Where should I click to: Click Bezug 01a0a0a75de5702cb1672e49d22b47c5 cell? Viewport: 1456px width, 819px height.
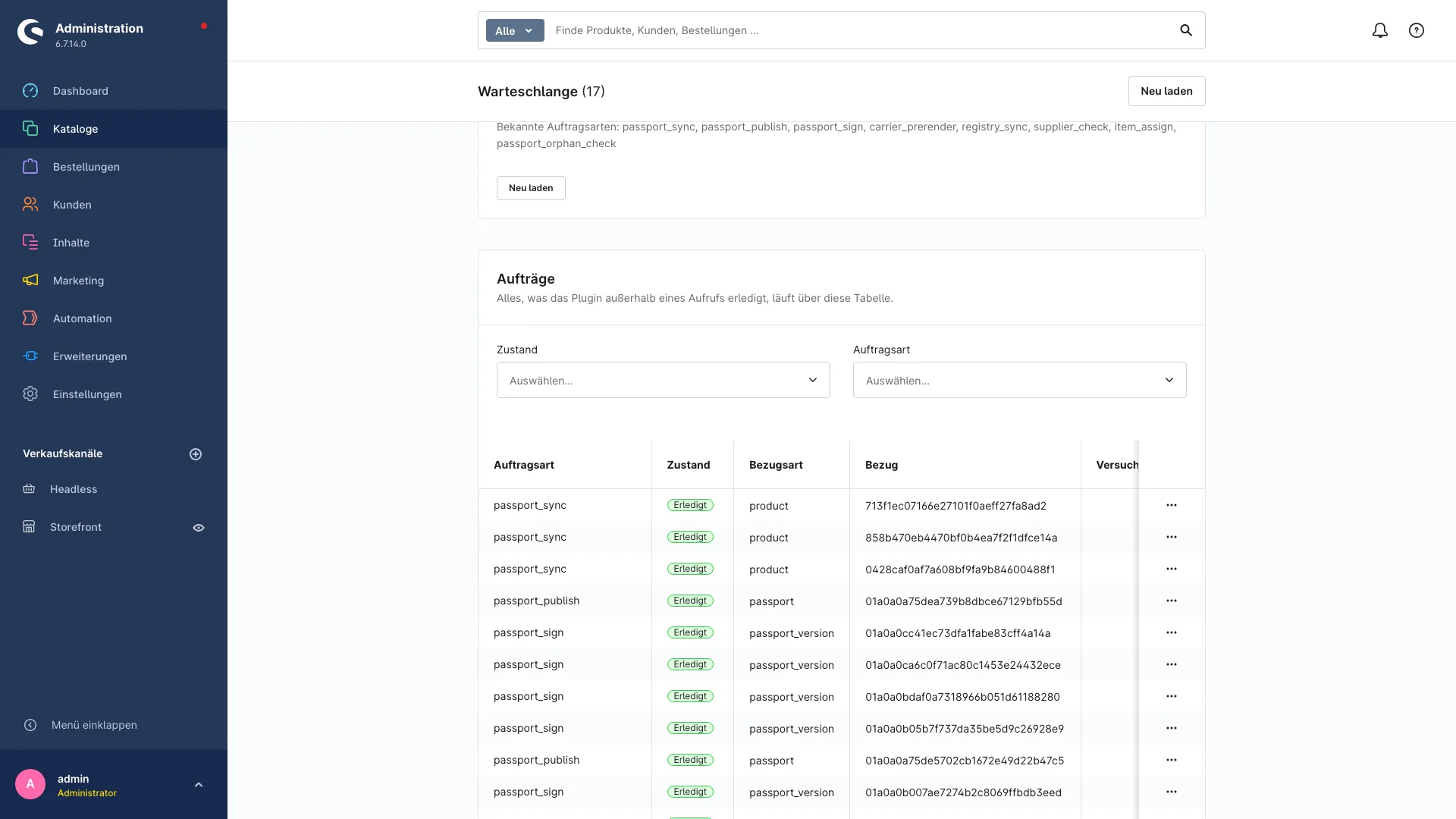point(965,761)
